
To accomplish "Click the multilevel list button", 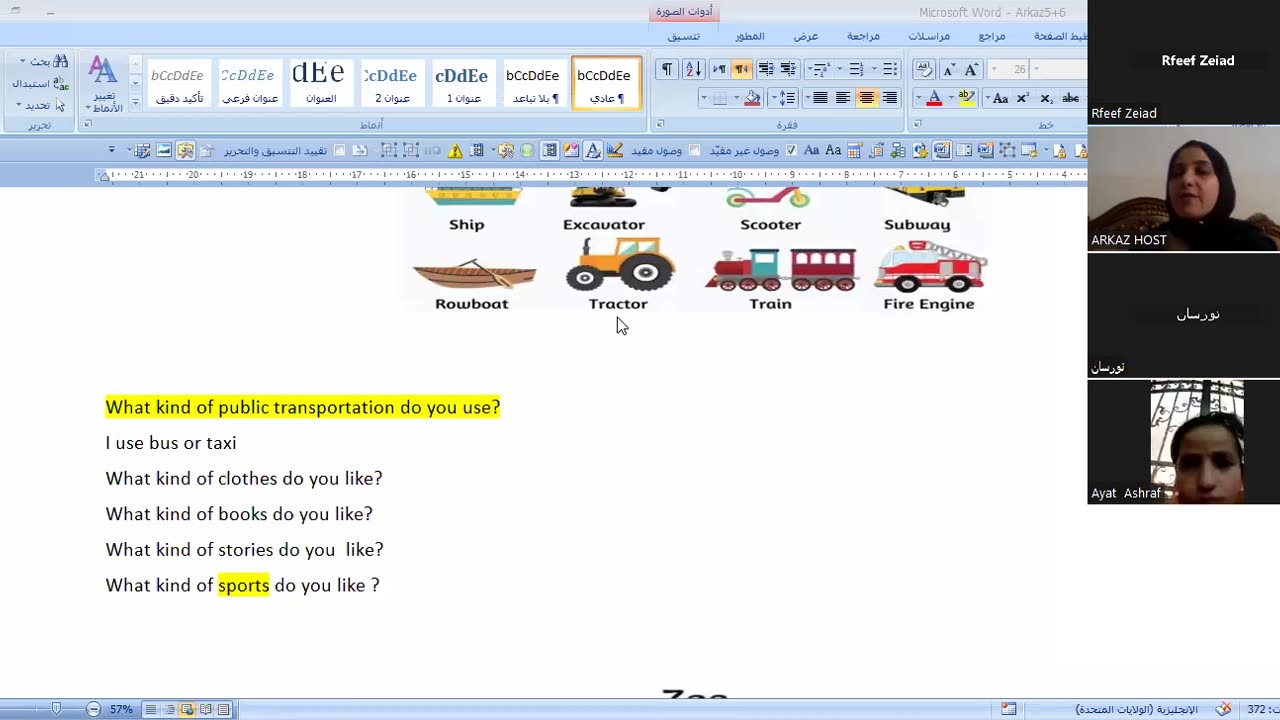I will tap(819, 69).
